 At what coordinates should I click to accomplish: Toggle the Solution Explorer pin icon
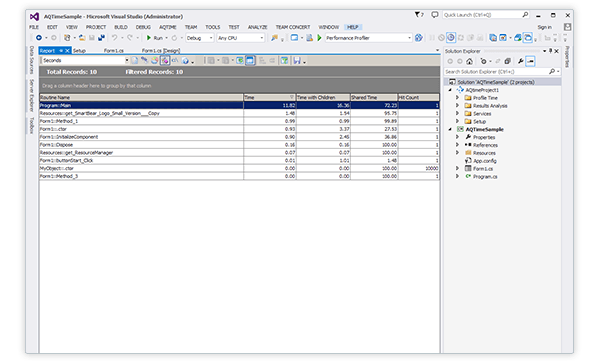point(551,51)
